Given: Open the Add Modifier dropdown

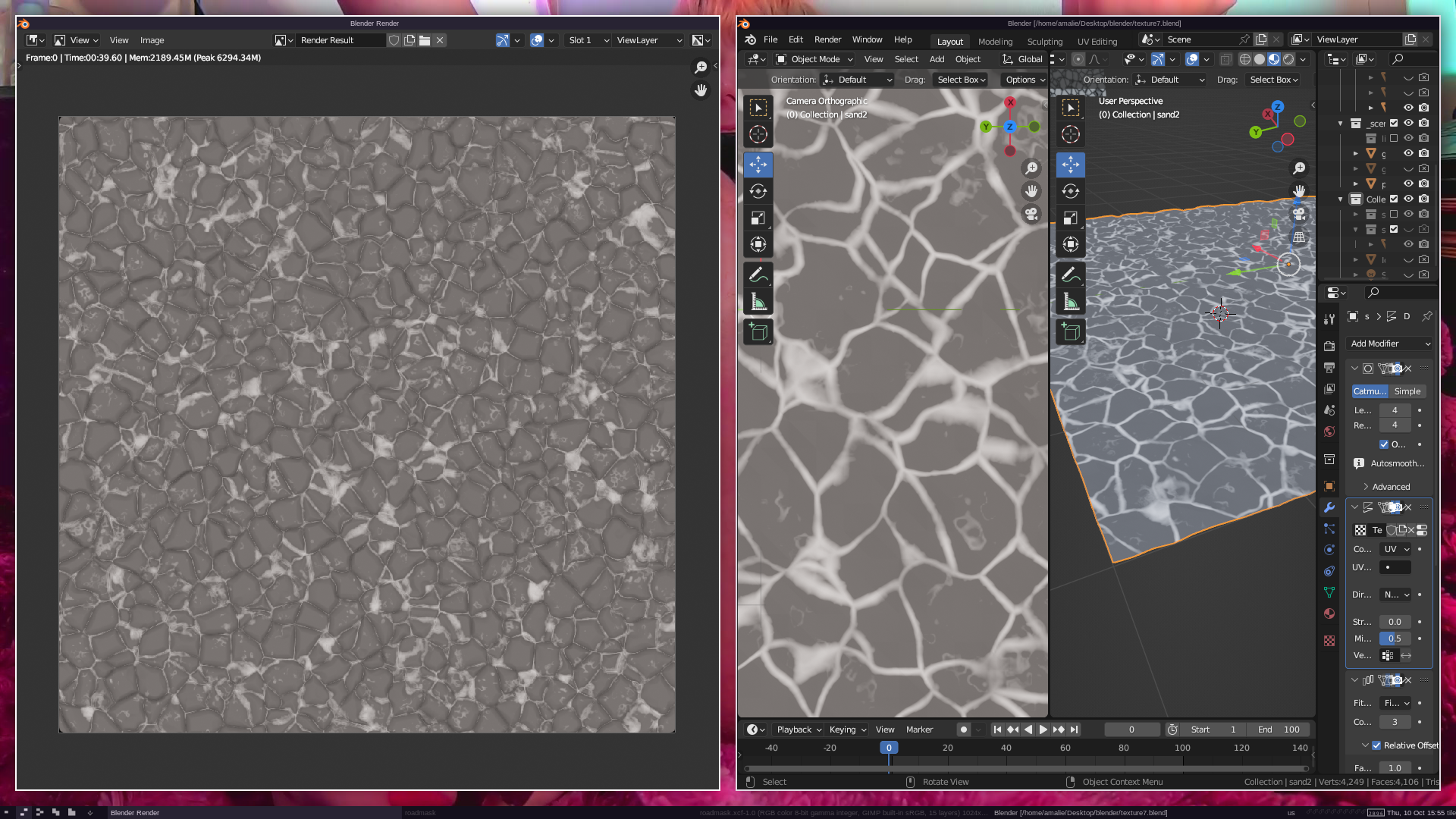Looking at the screenshot, I should tap(1390, 344).
